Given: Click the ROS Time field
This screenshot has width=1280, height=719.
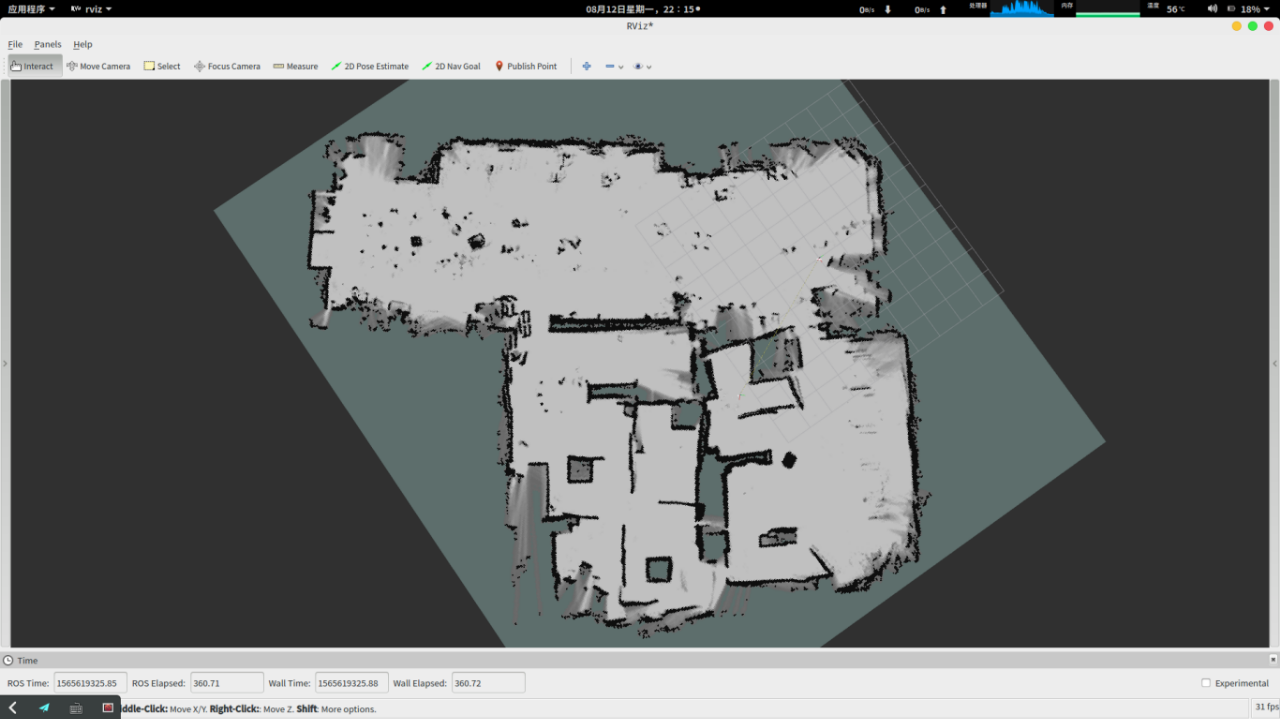Looking at the screenshot, I should pyautogui.click(x=90, y=683).
